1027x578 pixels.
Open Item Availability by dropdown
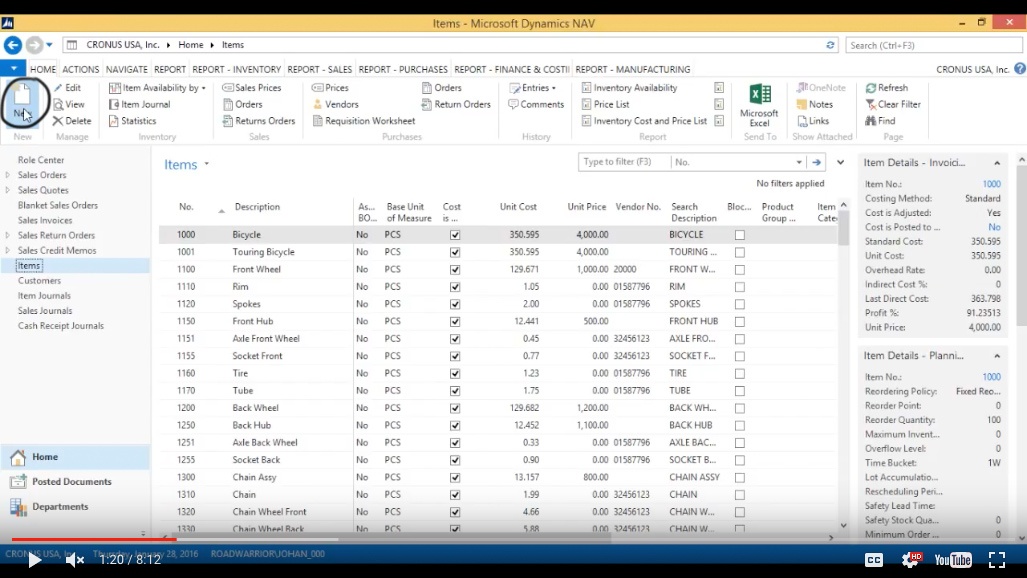click(x=157, y=88)
